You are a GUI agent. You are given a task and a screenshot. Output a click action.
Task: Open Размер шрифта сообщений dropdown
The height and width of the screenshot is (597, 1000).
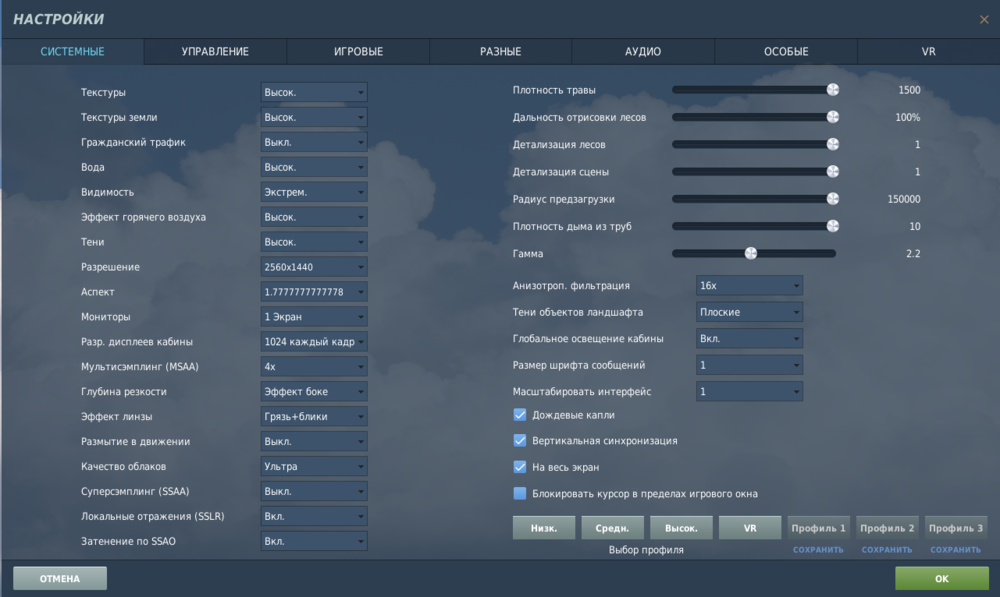(x=749, y=365)
